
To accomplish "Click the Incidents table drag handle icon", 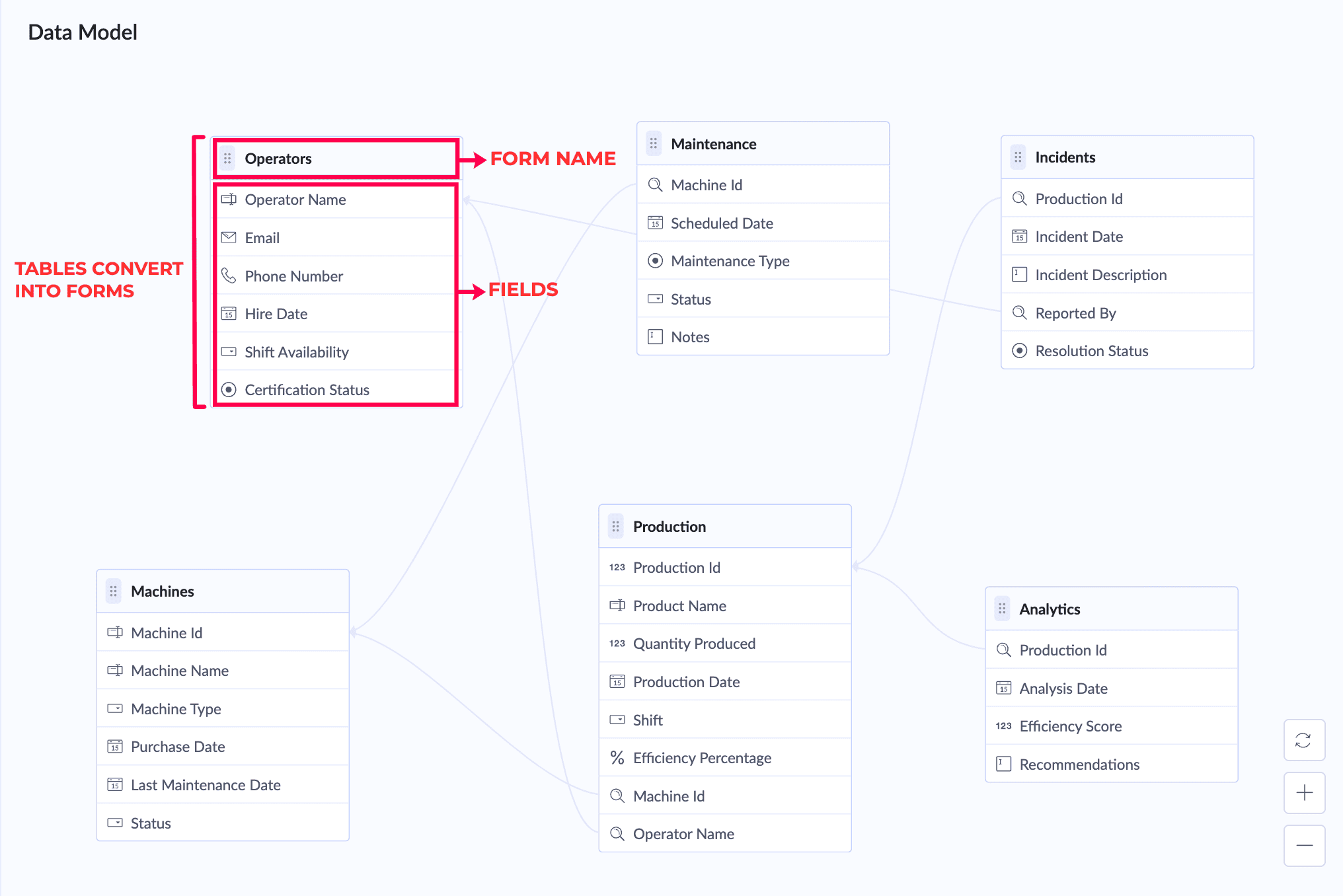I will pyautogui.click(x=1018, y=157).
